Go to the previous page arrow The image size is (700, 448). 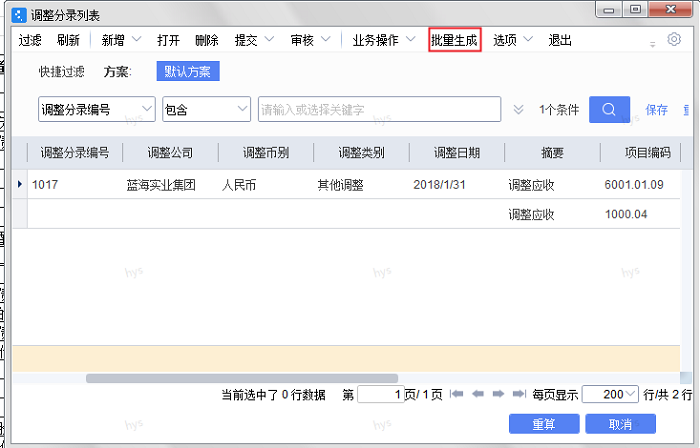coord(478,395)
